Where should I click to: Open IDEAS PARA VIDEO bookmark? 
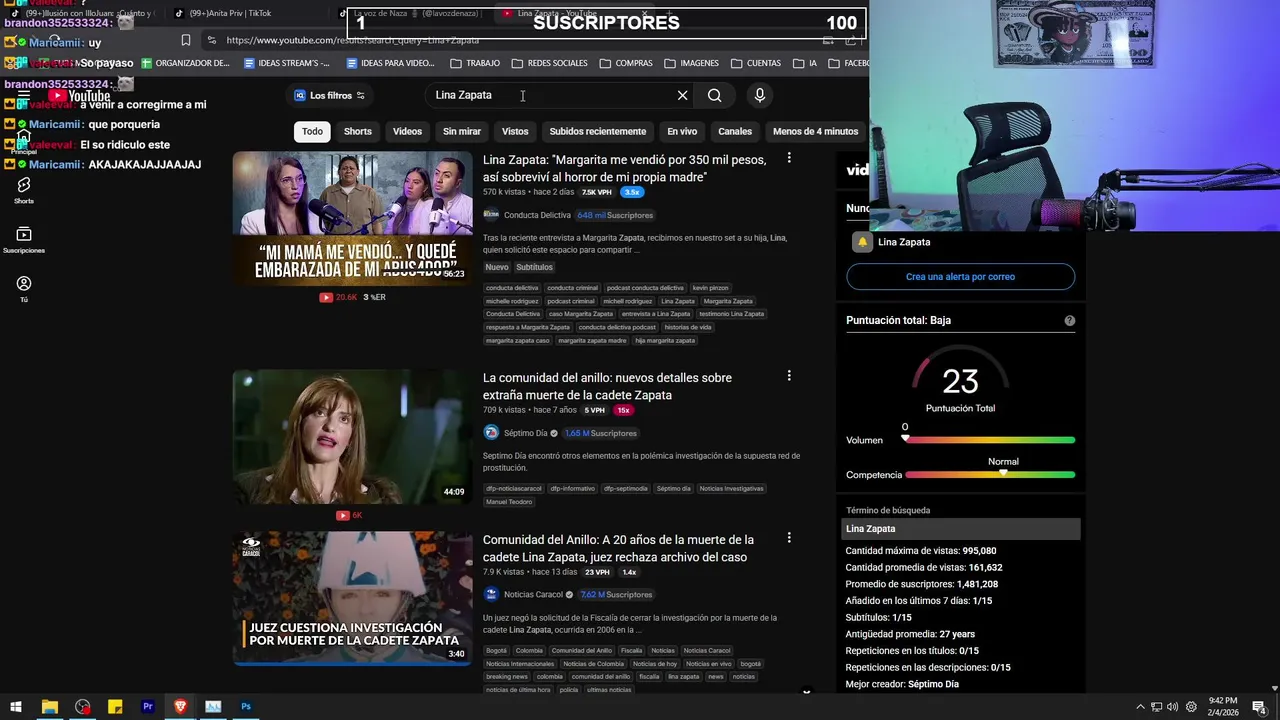point(390,63)
